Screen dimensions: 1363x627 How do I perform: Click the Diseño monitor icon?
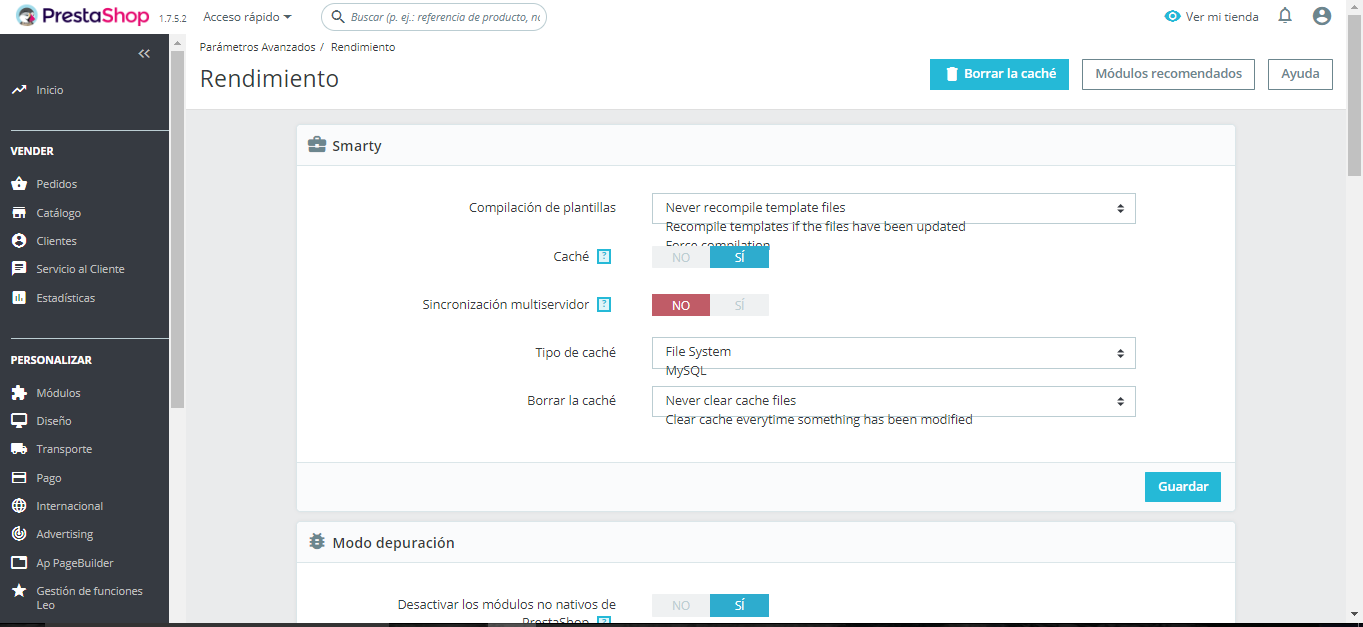[18, 421]
